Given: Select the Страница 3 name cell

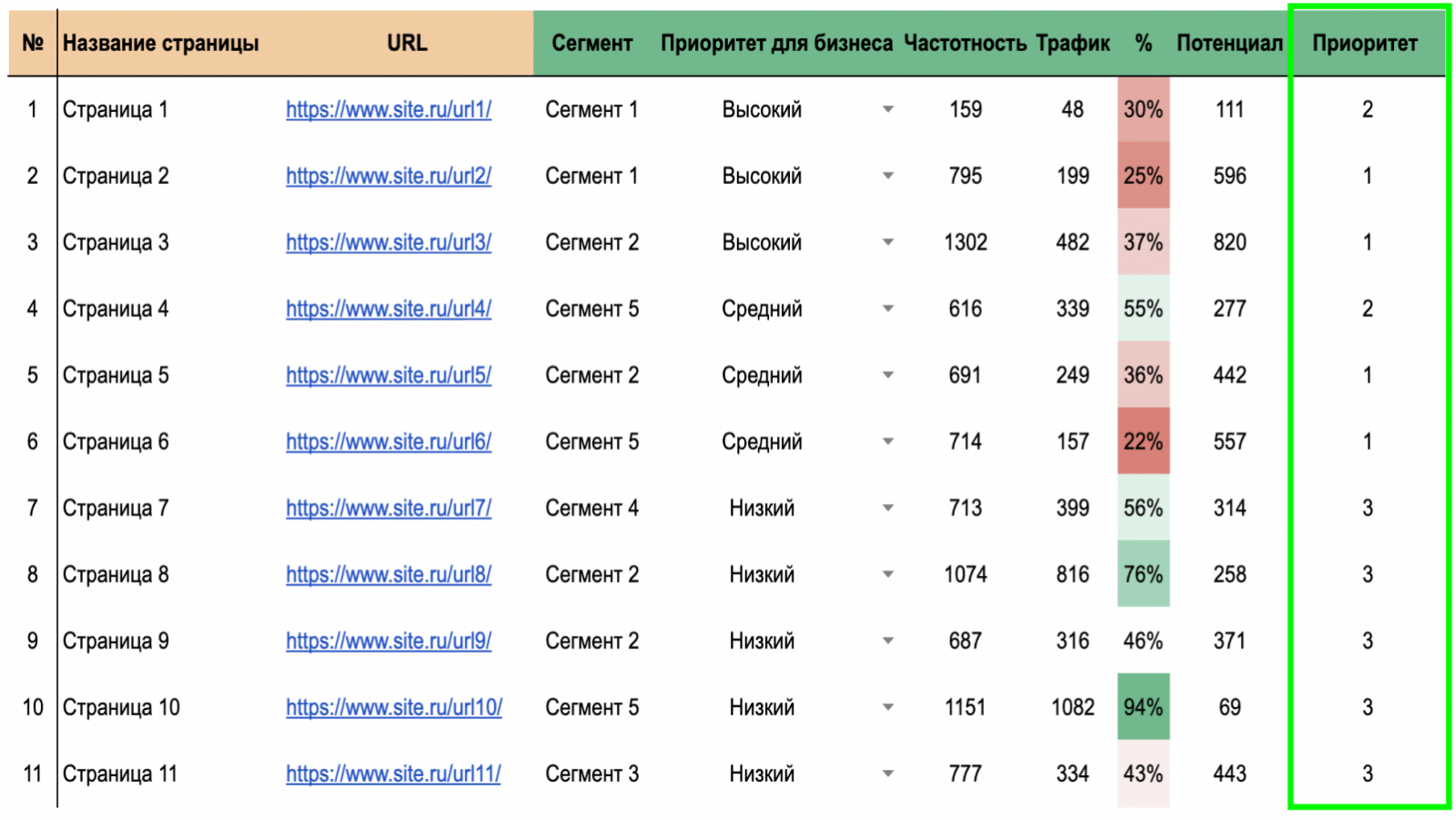Looking at the screenshot, I should [116, 243].
